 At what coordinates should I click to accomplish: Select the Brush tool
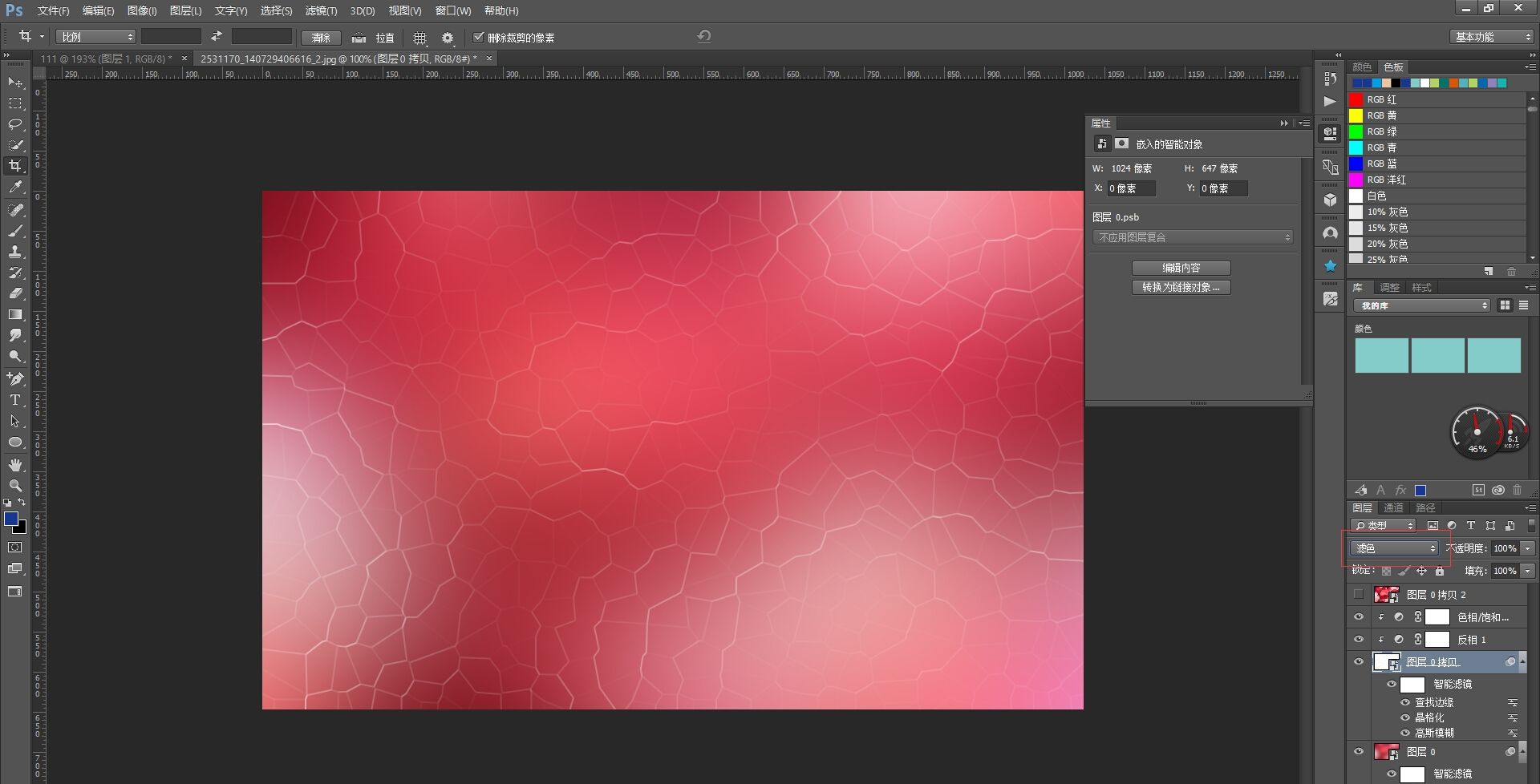pyautogui.click(x=15, y=231)
